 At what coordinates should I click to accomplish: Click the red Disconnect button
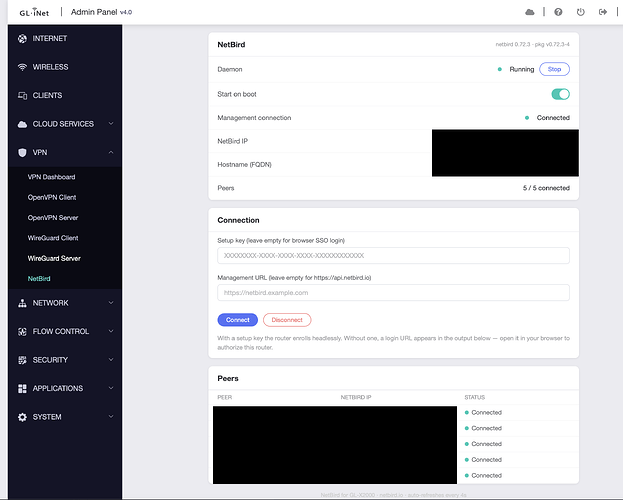pos(287,320)
